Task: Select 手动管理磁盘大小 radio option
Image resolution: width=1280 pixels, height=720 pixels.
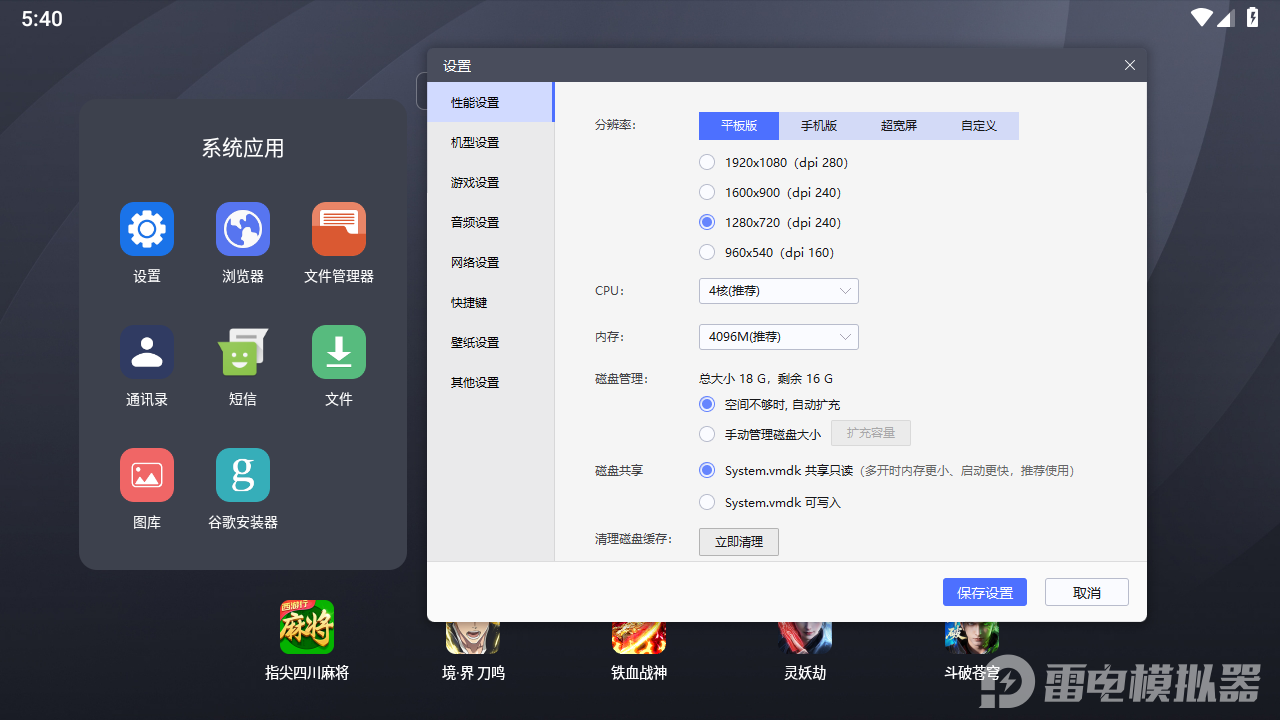Action: pos(707,434)
